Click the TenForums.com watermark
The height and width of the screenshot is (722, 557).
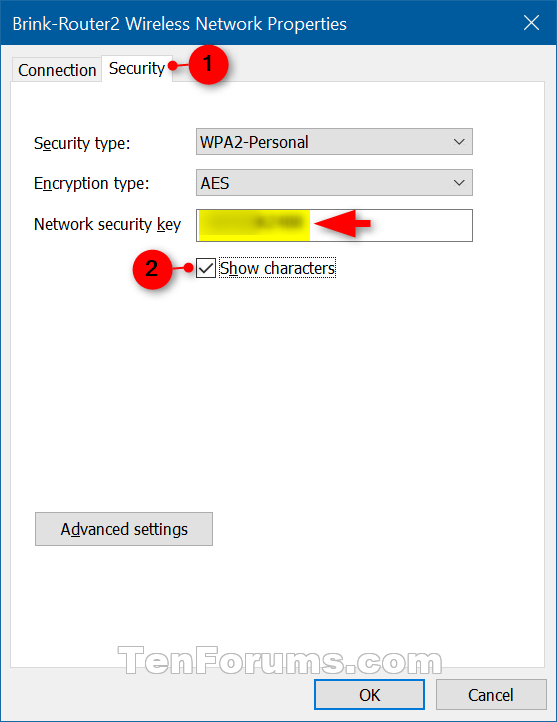point(280,660)
